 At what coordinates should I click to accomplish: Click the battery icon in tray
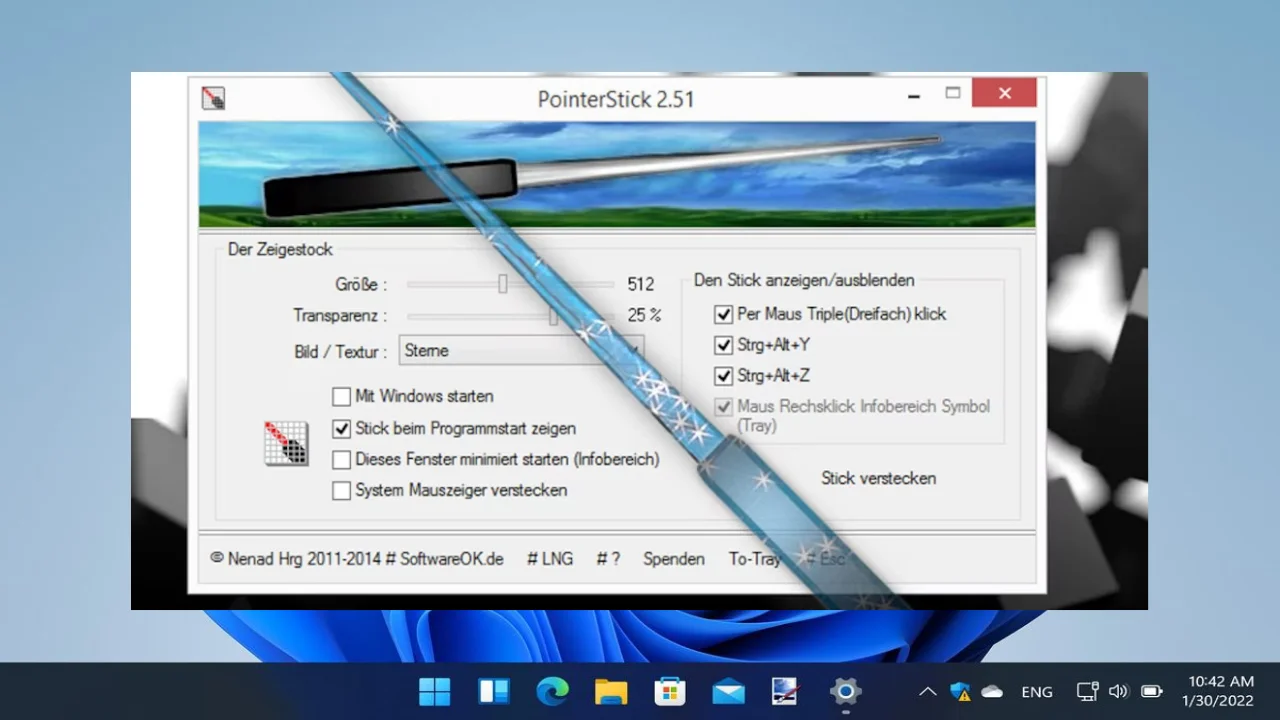[x=1152, y=691]
